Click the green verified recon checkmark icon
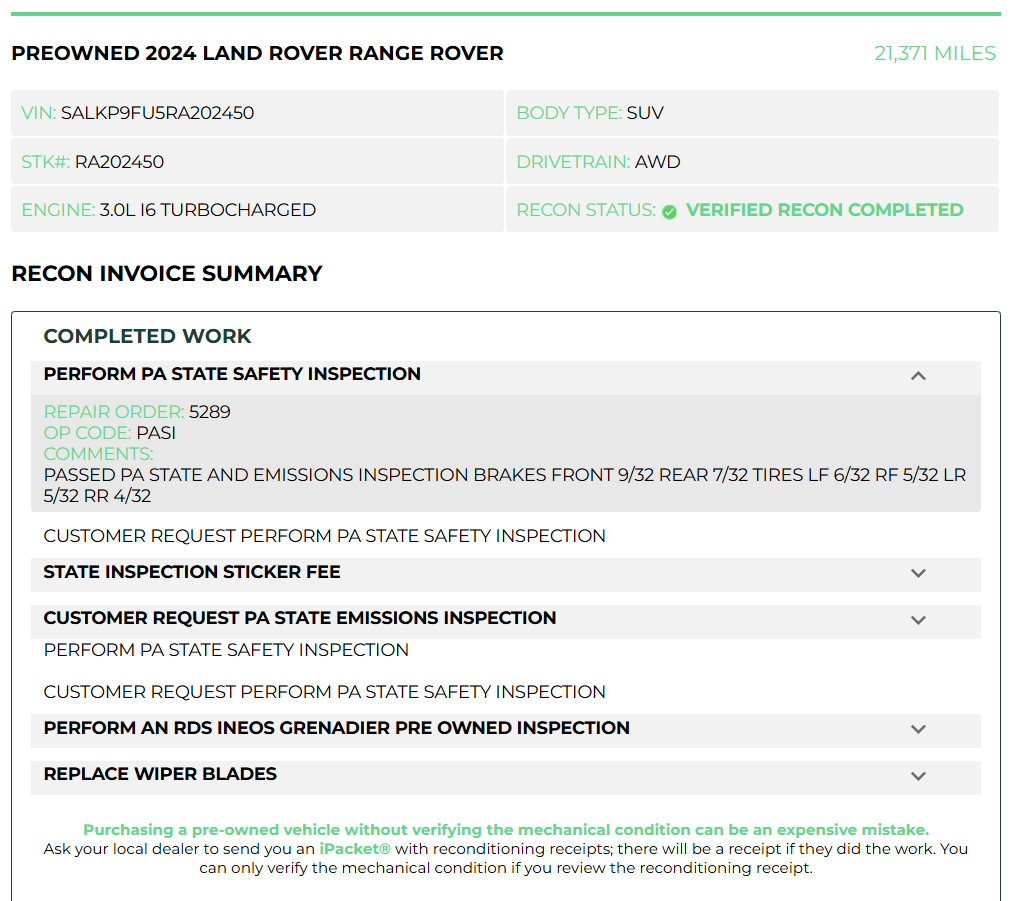The height and width of the screenshot is (901, 1017). pos(669,211)
